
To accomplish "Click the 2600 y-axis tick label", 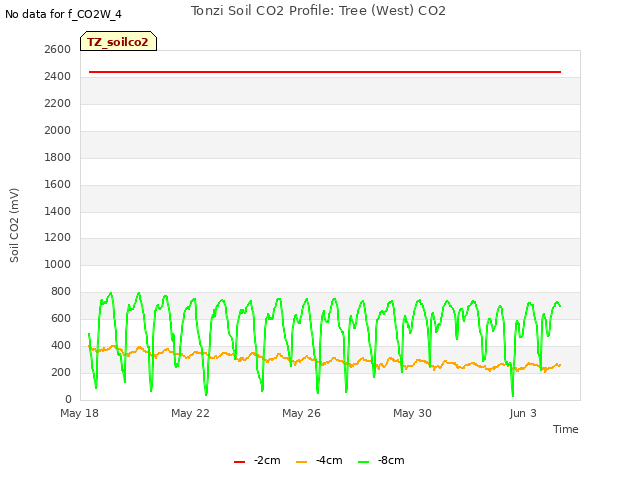I will coord(58,49).
